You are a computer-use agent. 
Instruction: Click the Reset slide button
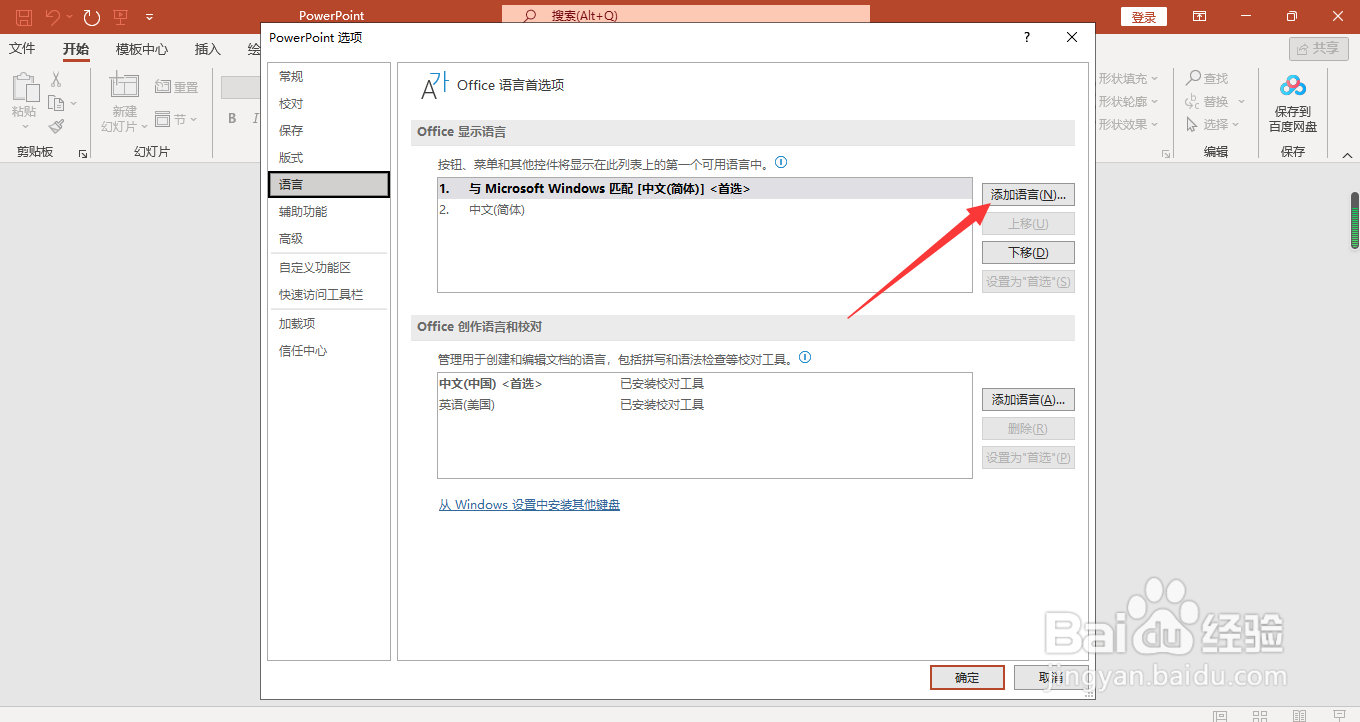[177, 87]
